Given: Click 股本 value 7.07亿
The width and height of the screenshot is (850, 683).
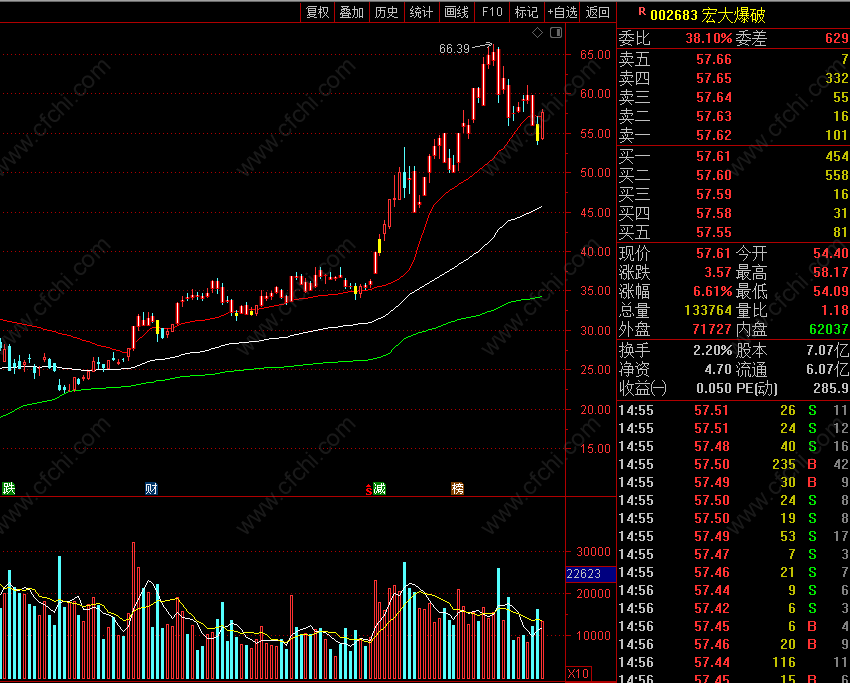Looking at the screenshot, I should (828, 351).
